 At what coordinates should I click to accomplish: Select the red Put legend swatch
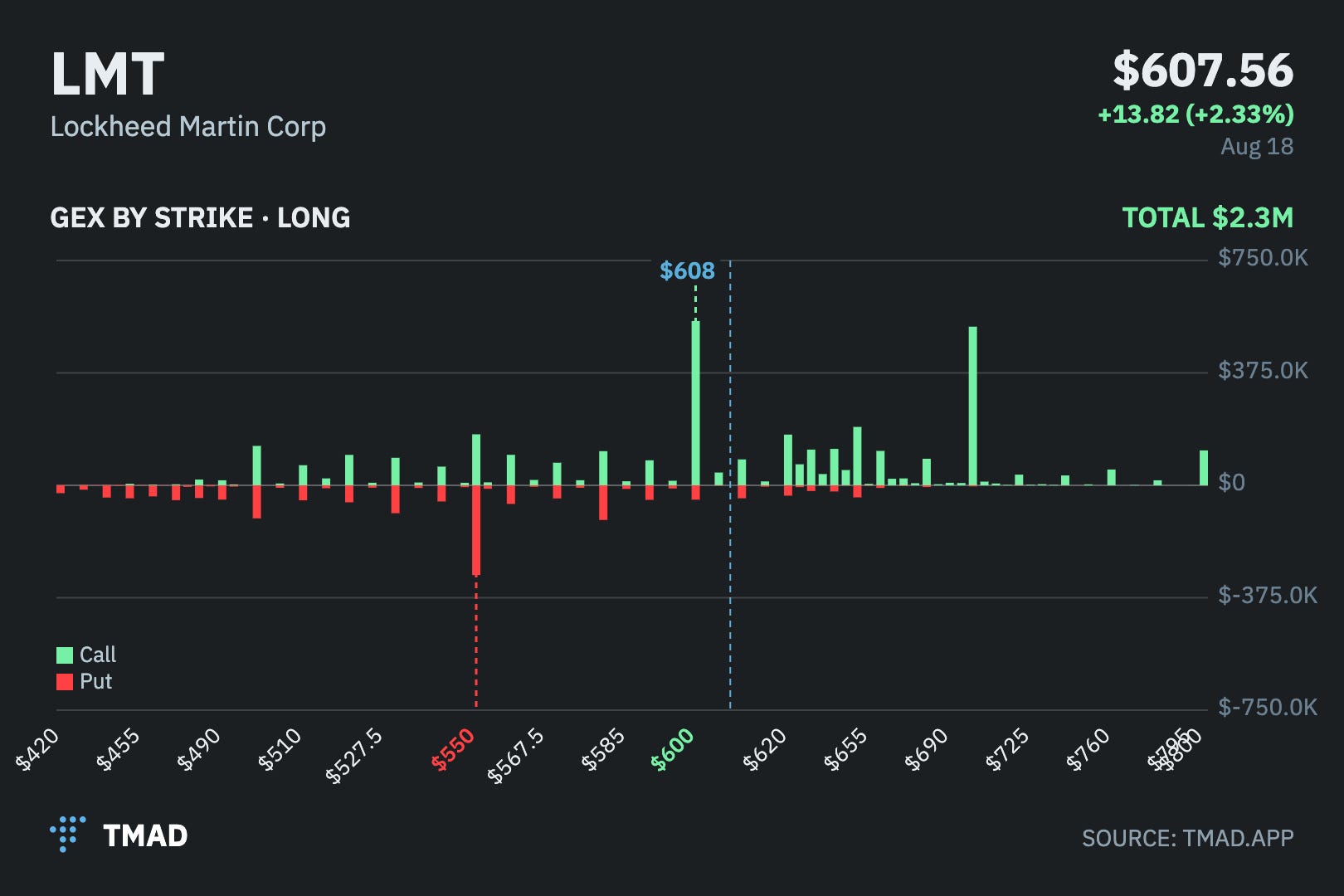[65, 682]
